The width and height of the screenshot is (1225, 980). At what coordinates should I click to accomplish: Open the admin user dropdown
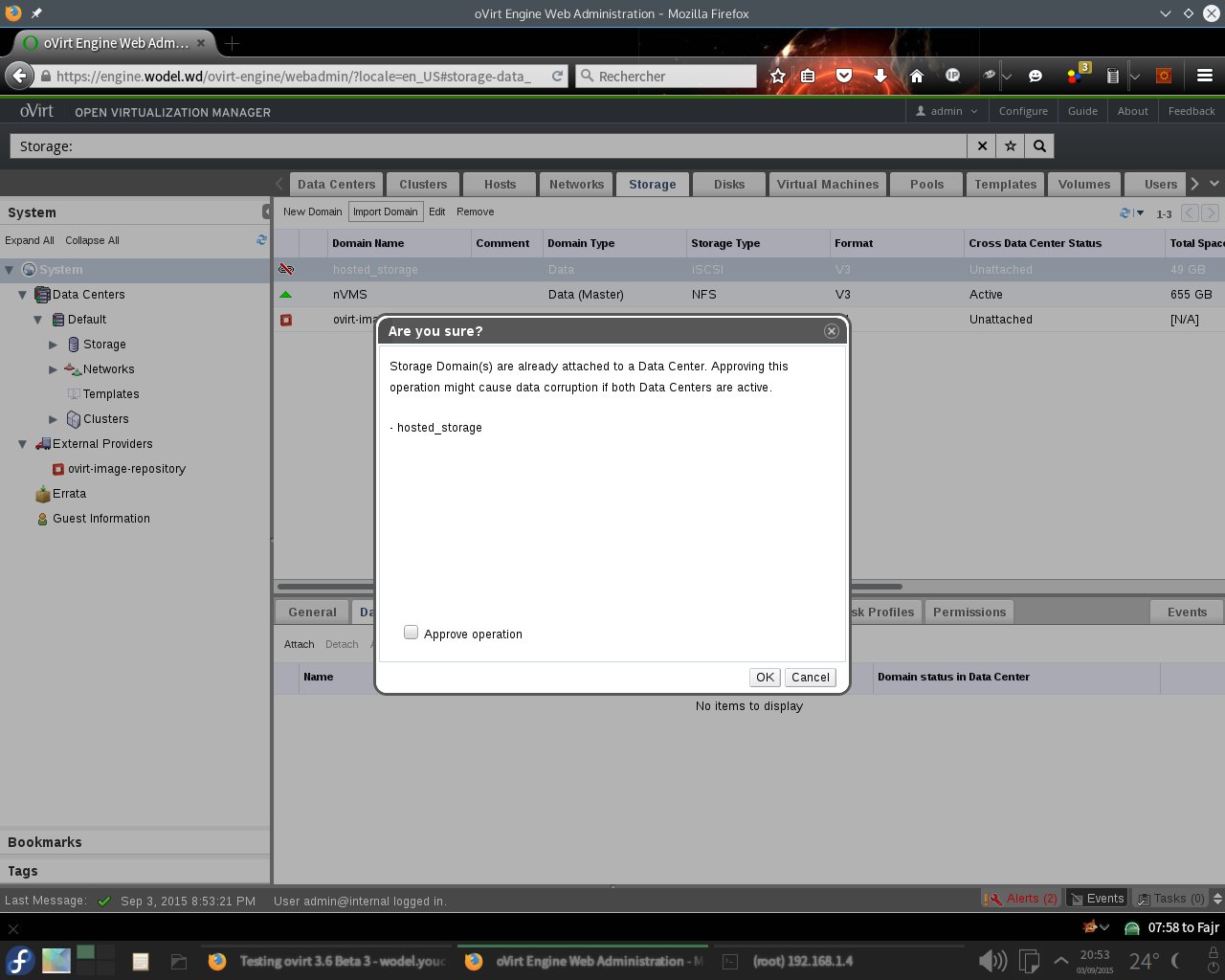tap(947, 111)
